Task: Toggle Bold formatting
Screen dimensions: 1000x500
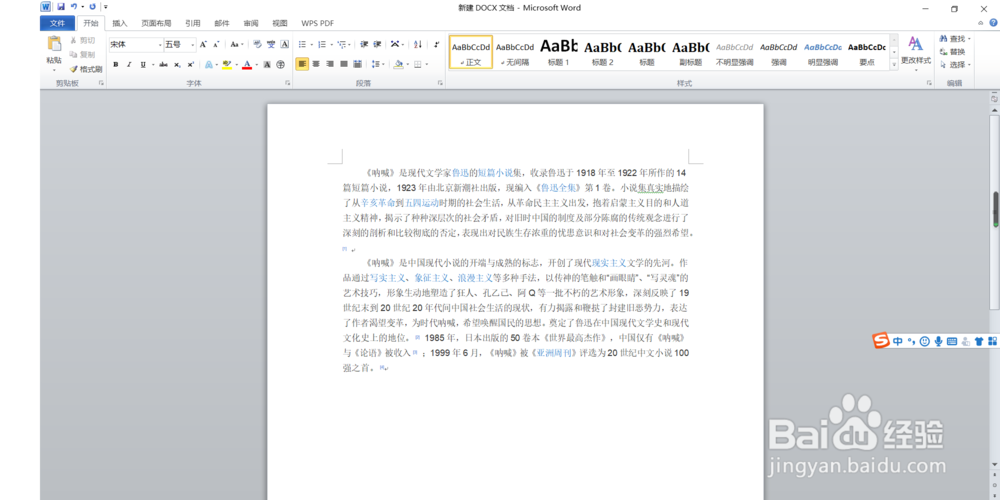Action: (x=115, y=64)
